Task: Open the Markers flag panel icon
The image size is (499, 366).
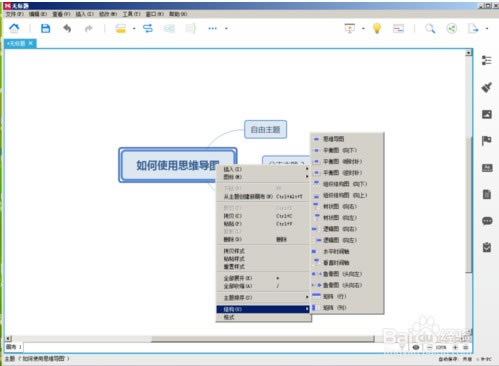Action: [487, 141]
